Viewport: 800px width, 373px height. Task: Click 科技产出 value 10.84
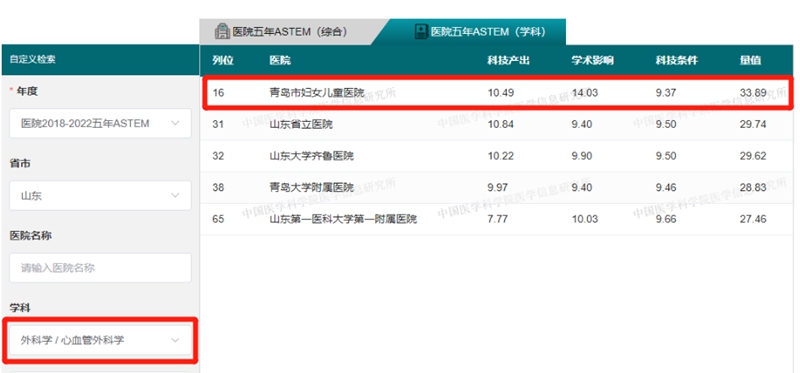[501, 125]
